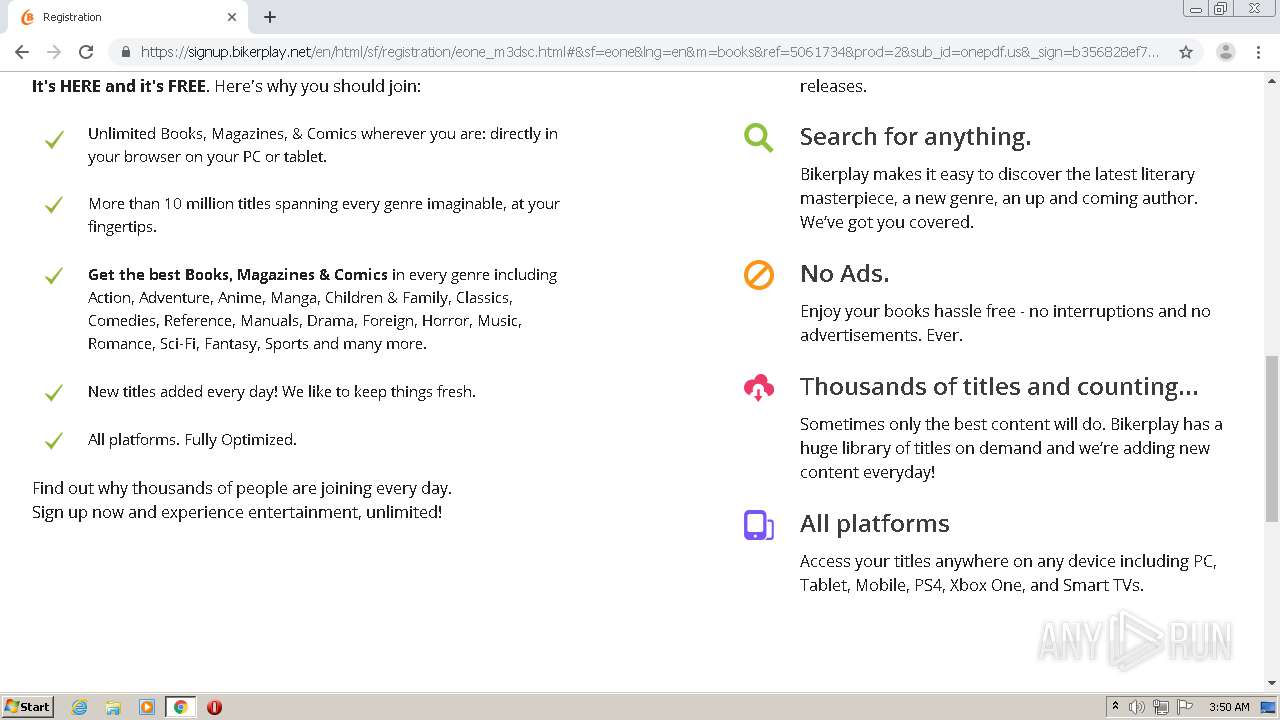Click the show desktop button
The image size is (1280, 720).
click(1269, 707)
